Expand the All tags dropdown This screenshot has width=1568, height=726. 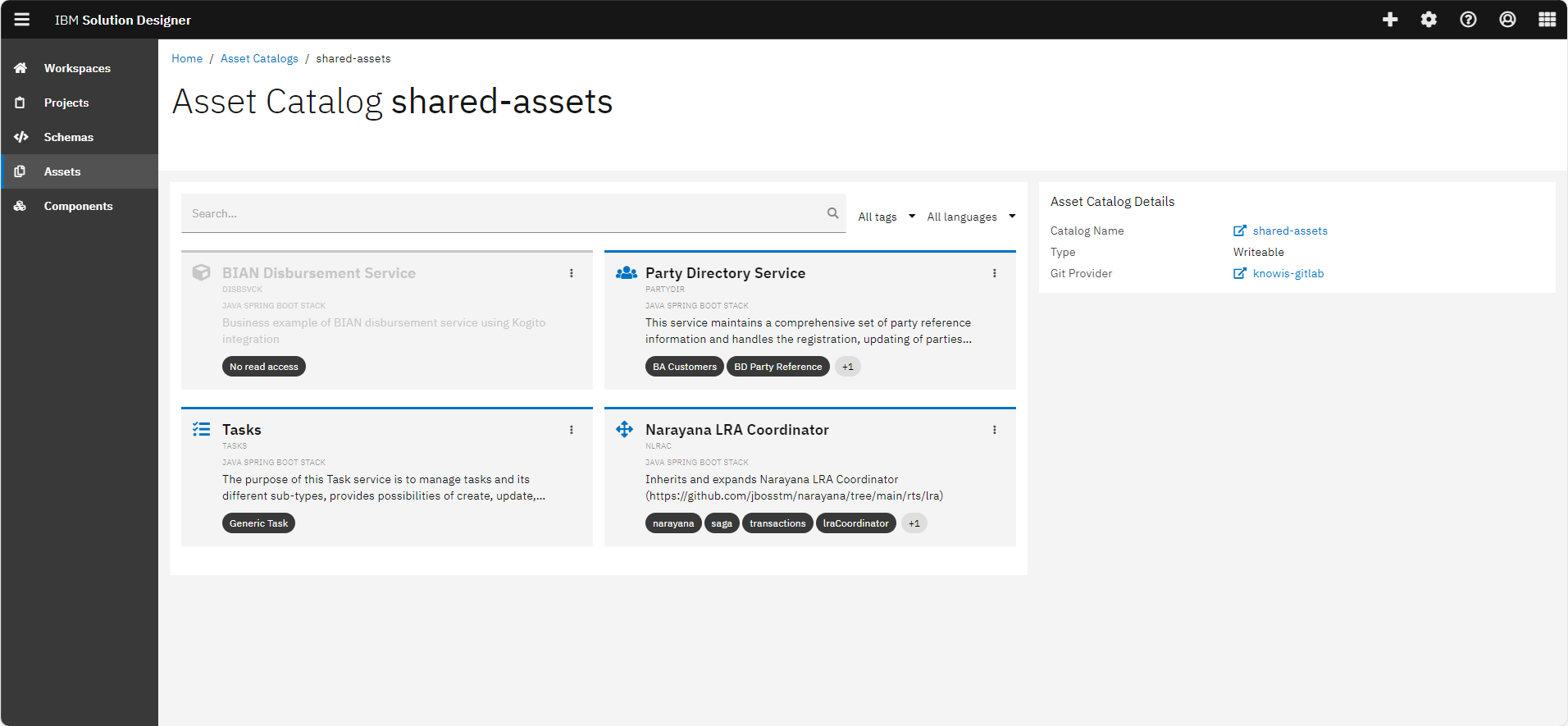click(887, 217)
